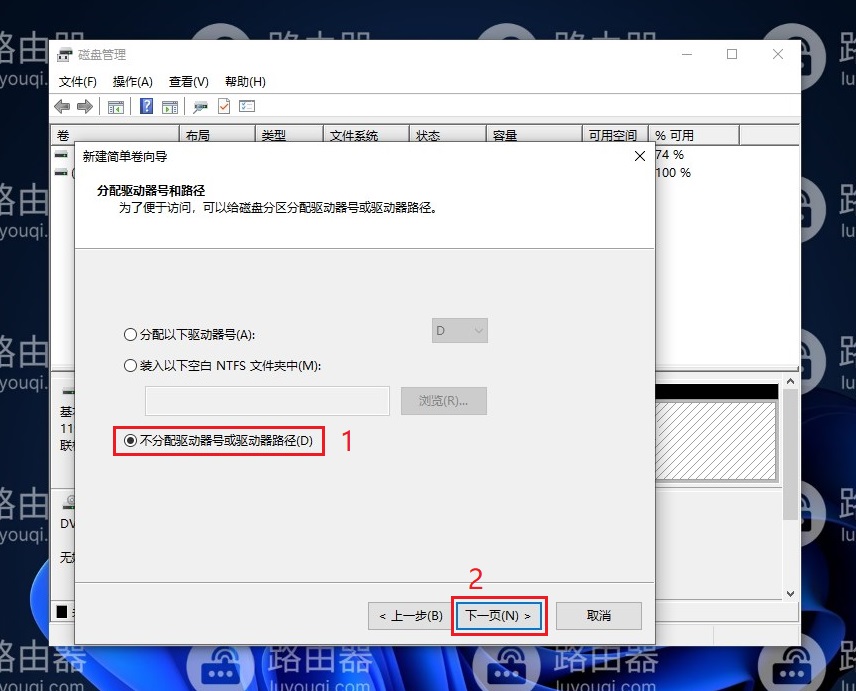Click the disk view vertical scrollbar thumb

(x=790, y=454)
